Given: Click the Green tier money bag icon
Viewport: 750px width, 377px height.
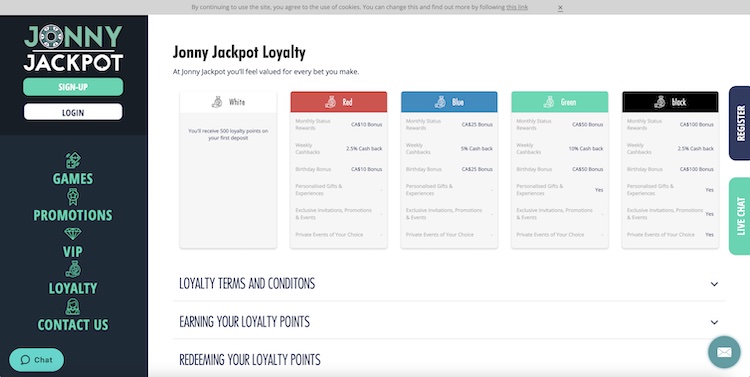Looking at the screenshot, I should [x=549, y=102].
